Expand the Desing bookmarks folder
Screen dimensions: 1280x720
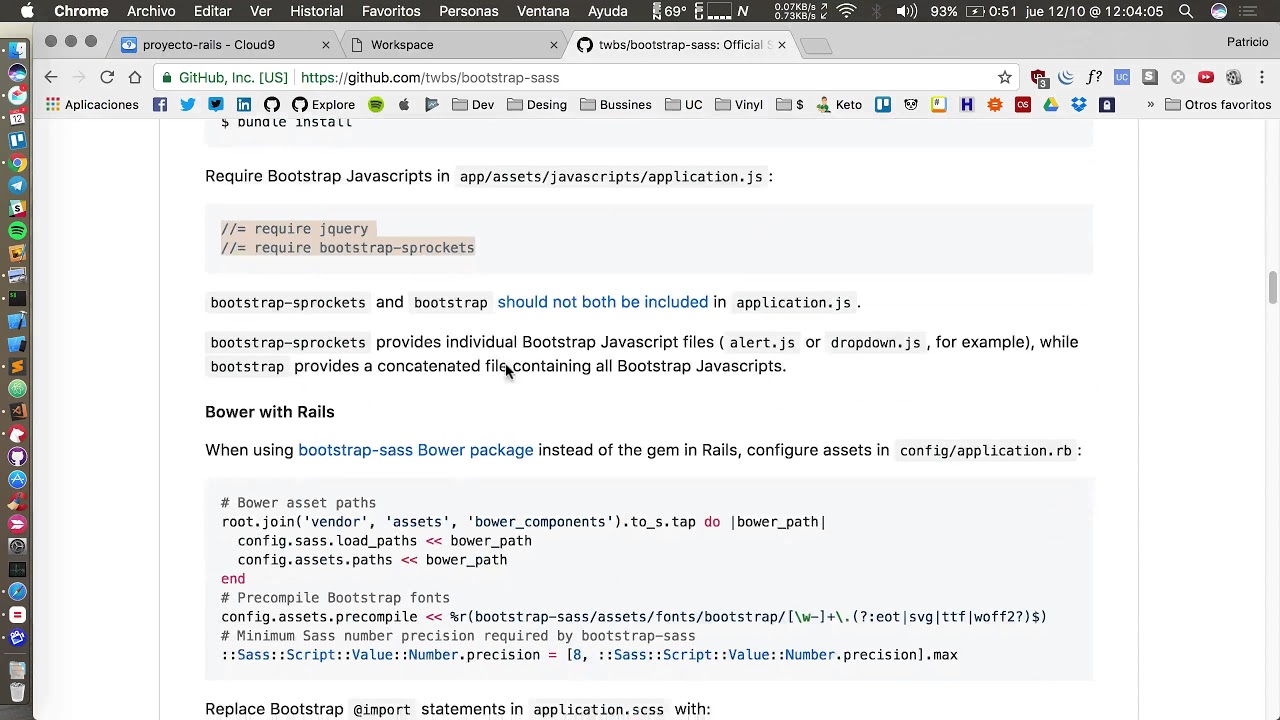coord(537,105)
